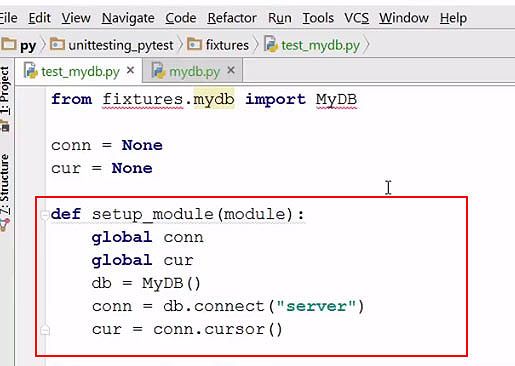This screenshot has width=515, height=366.
Task: Click 'conn.cursor()' in the code
Action: tap(218, 330)
